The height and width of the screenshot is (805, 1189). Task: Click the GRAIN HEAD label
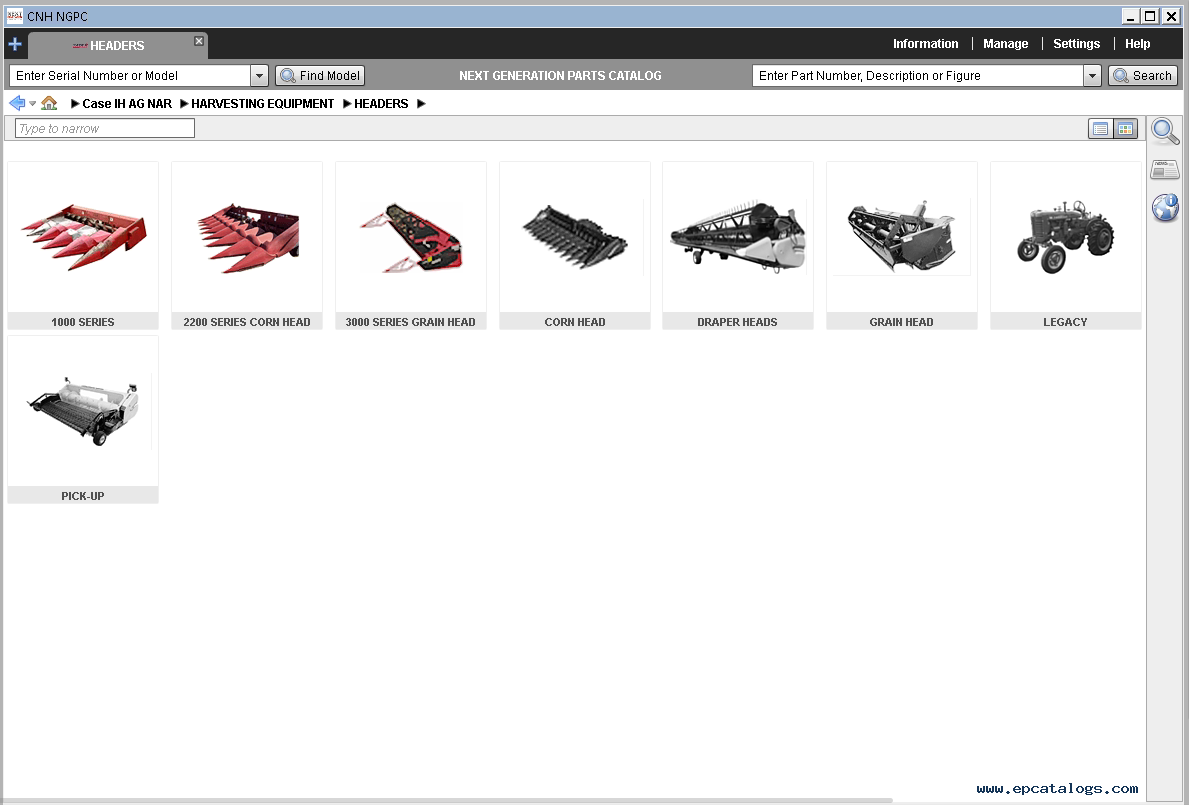pos(902,321)
